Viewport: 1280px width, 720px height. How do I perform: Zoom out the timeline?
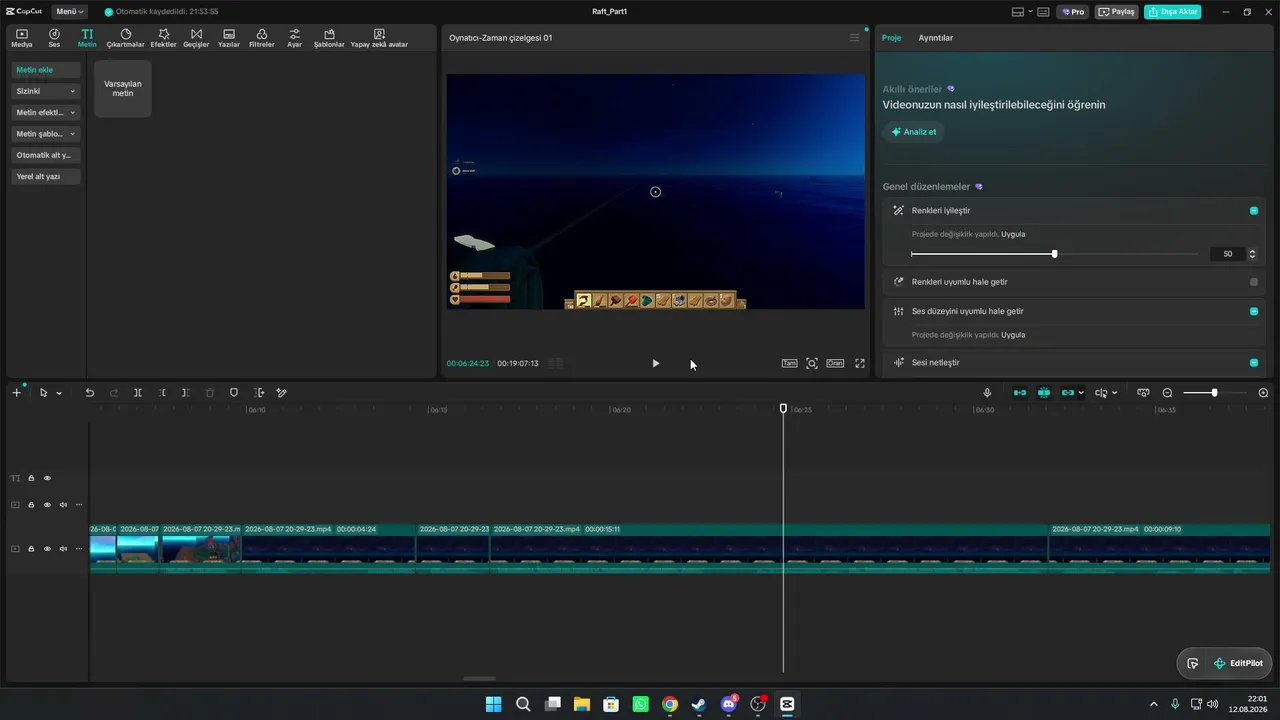(1167, 393)
